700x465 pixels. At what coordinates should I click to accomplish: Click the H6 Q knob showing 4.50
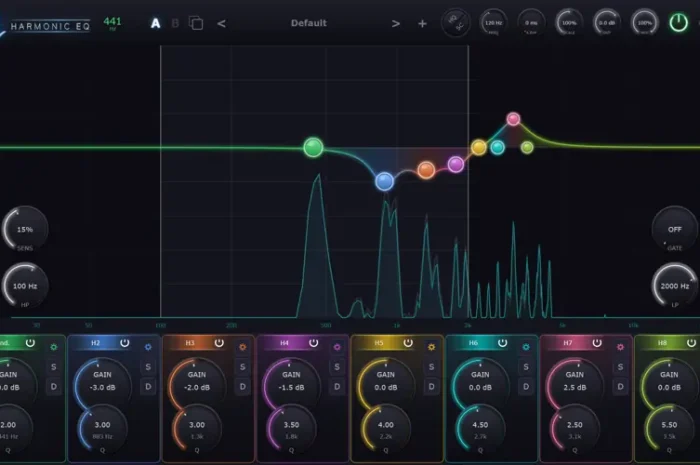[480, 428]
